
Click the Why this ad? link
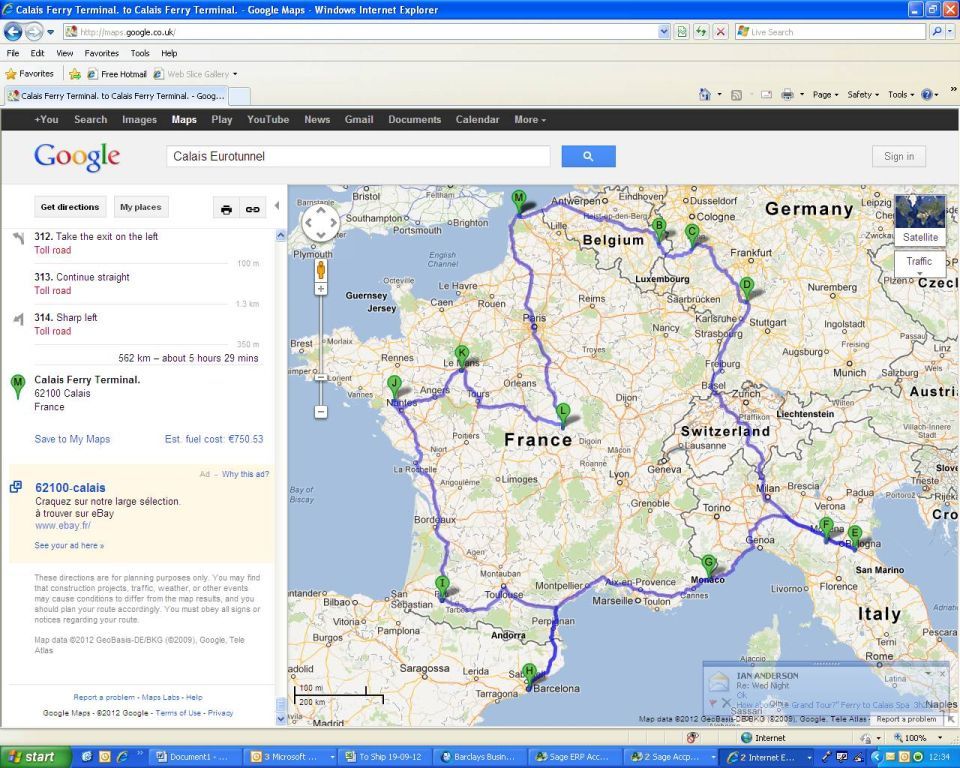246,474
